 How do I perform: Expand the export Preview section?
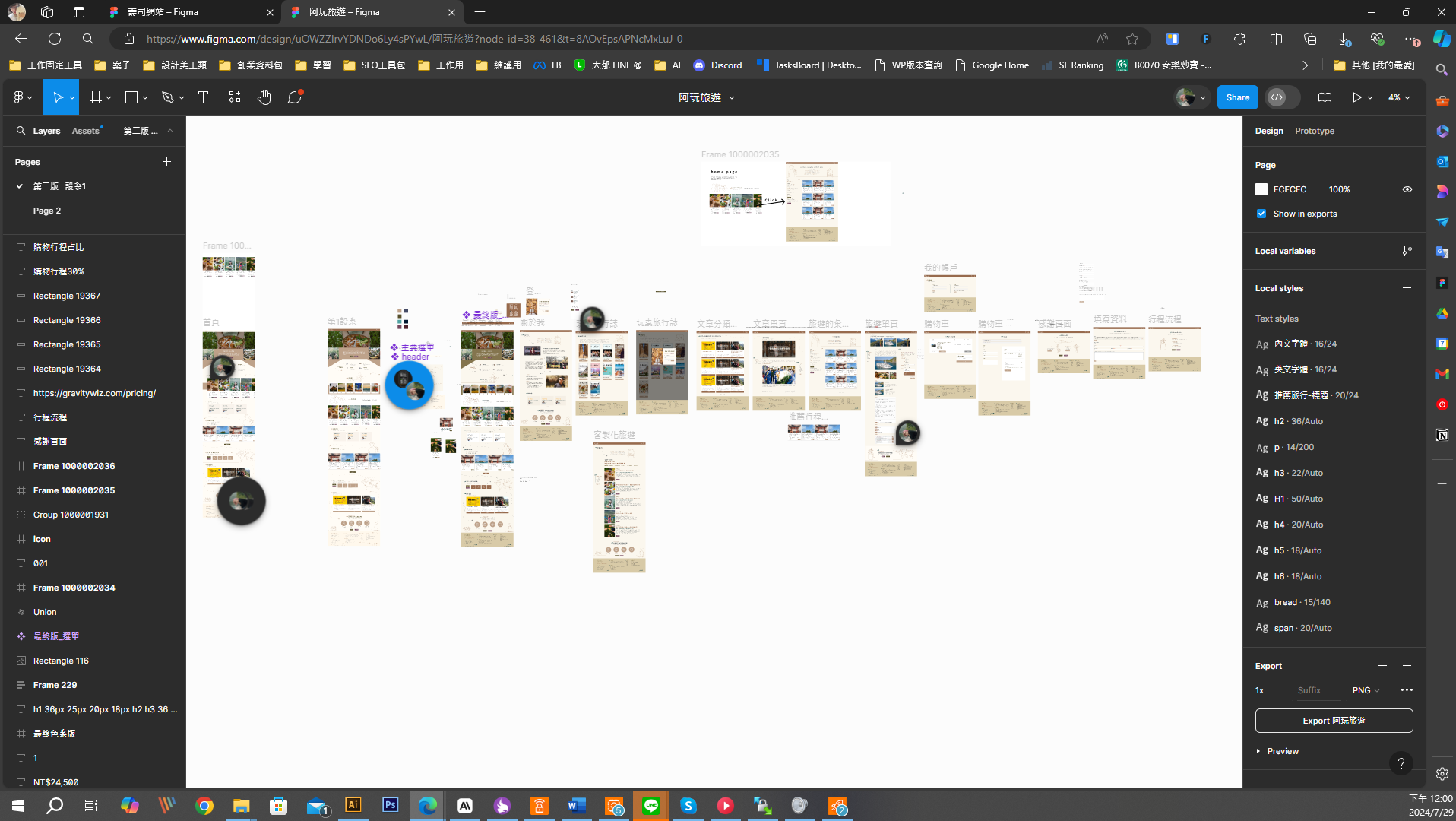(x=1282, y=751)
